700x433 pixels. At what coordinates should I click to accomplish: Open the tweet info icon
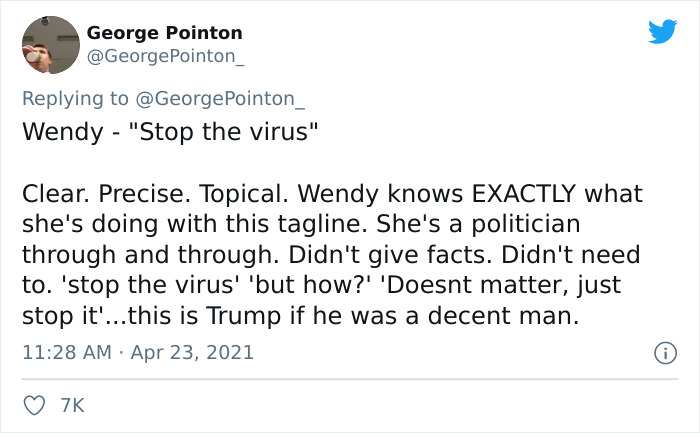coord(664,352)
